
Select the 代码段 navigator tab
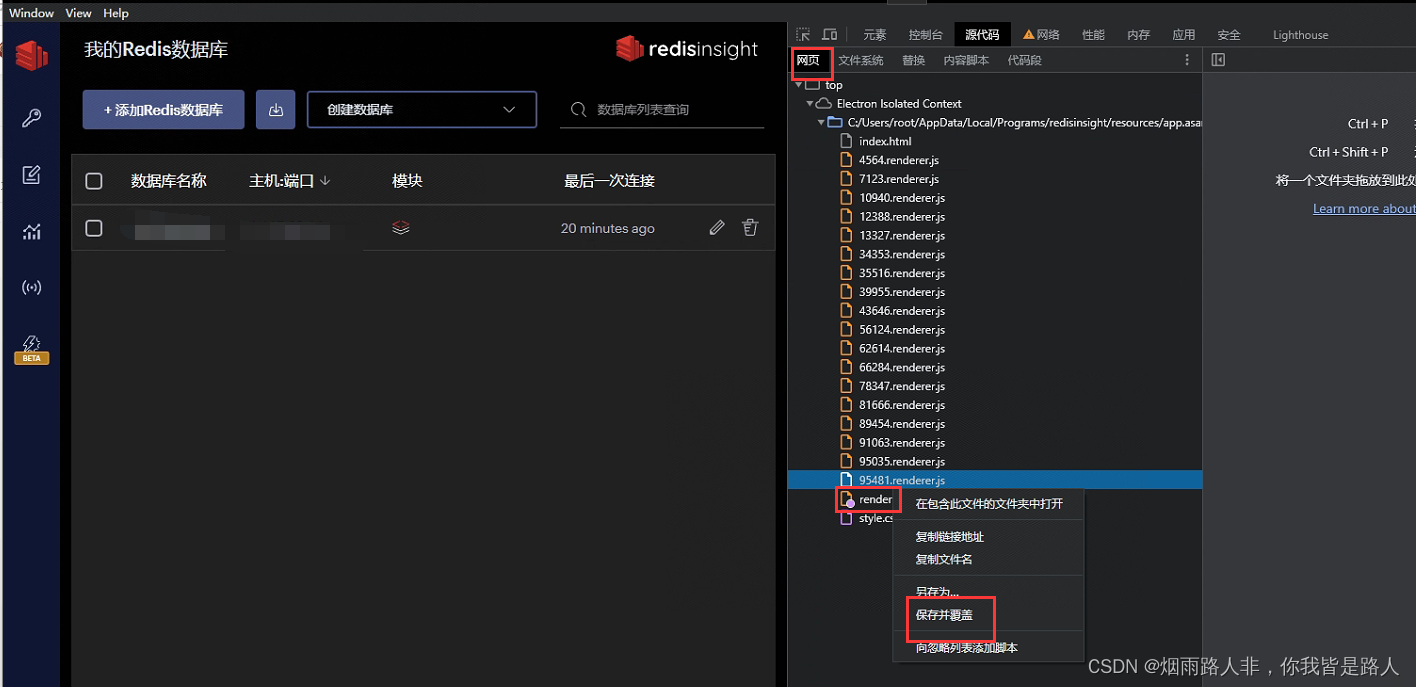click(1024, 60)
